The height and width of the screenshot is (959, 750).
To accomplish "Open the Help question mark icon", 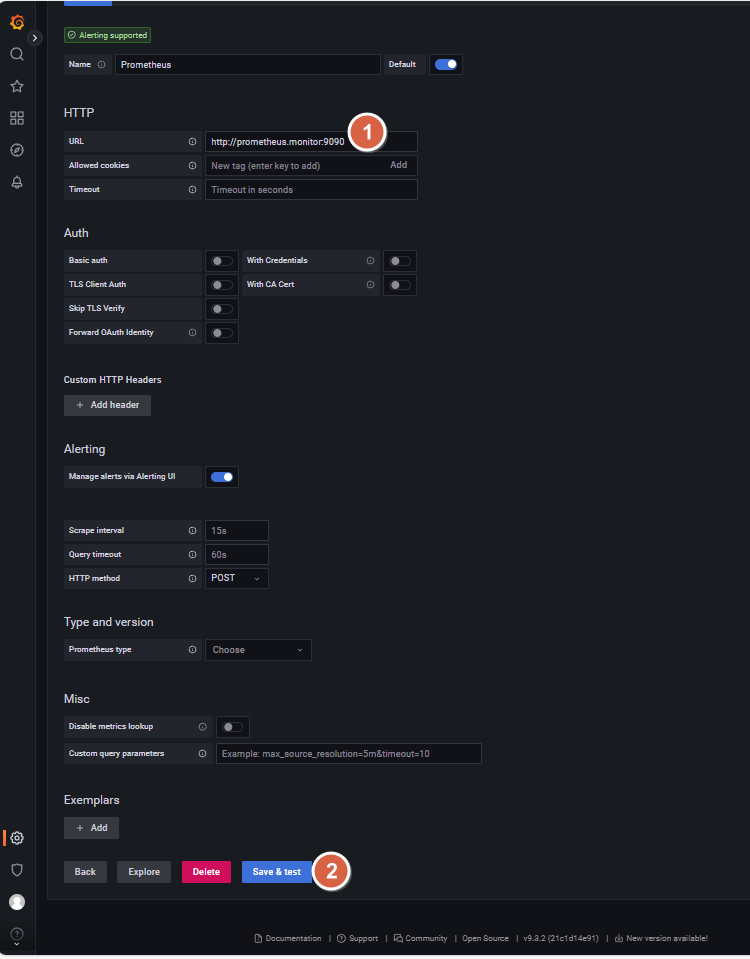I will (17, 934).
